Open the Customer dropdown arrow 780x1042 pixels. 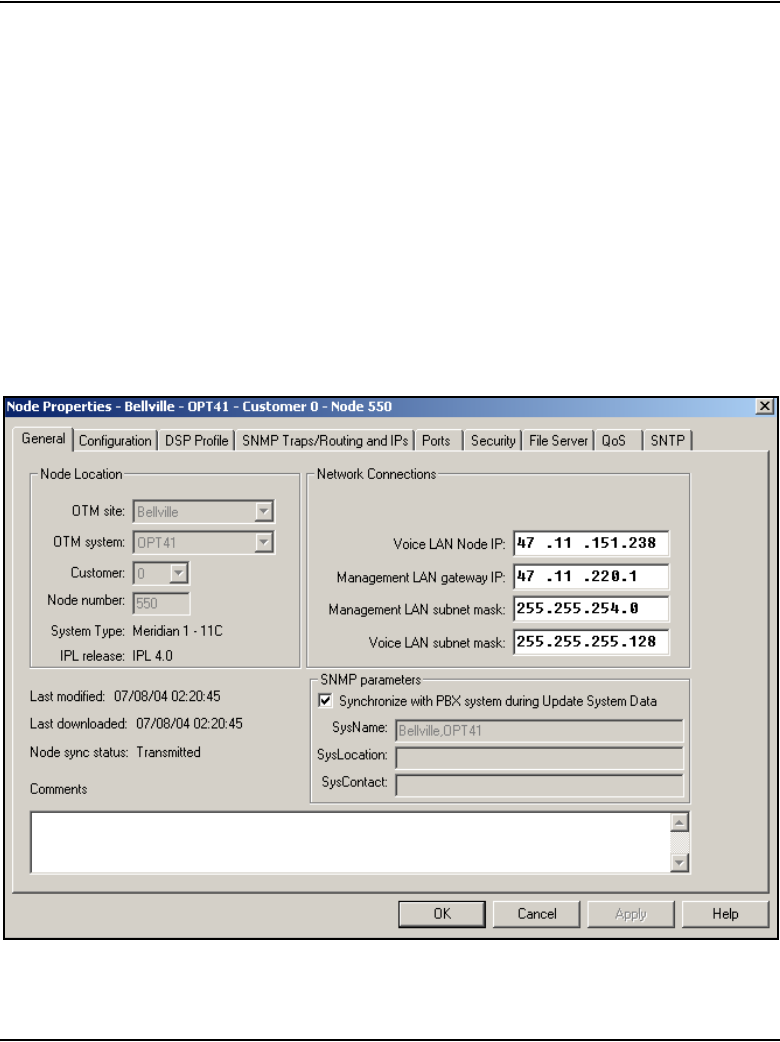click(179, 573)
